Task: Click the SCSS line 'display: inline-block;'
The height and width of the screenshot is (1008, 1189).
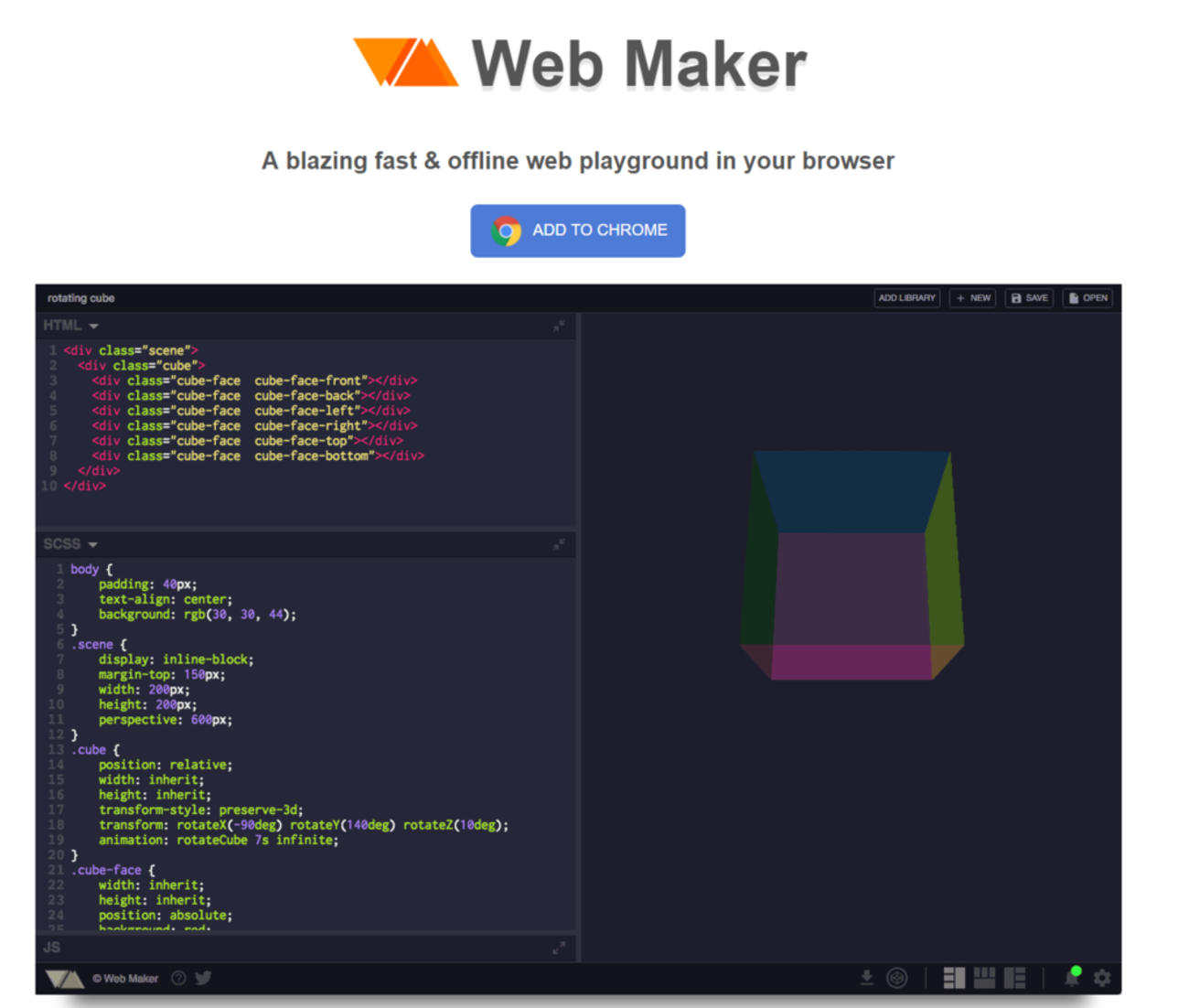Action: [177, 659]
